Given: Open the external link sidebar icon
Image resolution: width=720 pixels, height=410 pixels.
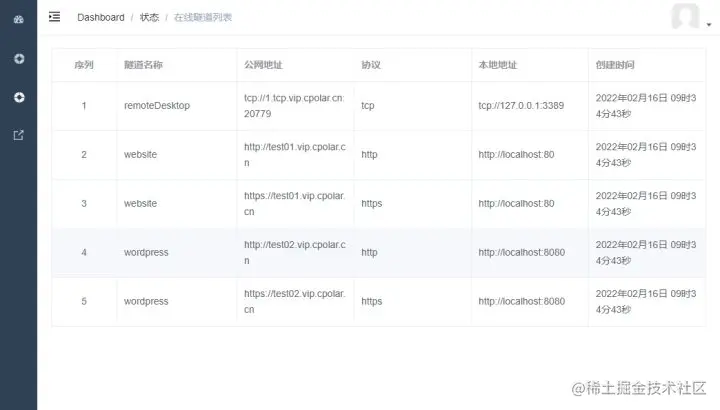Looking at the screenshot, I should [18, 135].
